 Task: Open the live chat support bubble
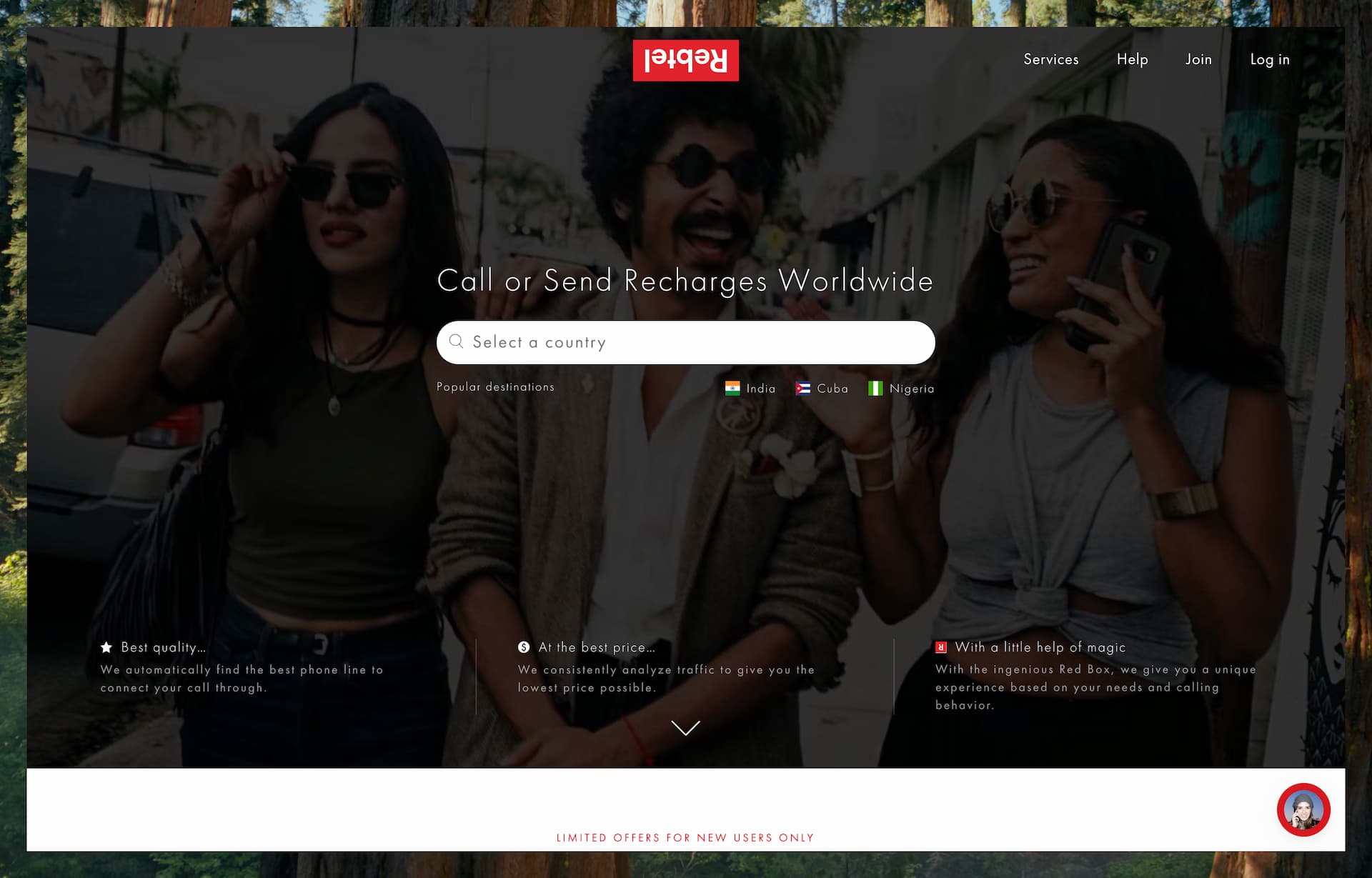(1303, 810)
